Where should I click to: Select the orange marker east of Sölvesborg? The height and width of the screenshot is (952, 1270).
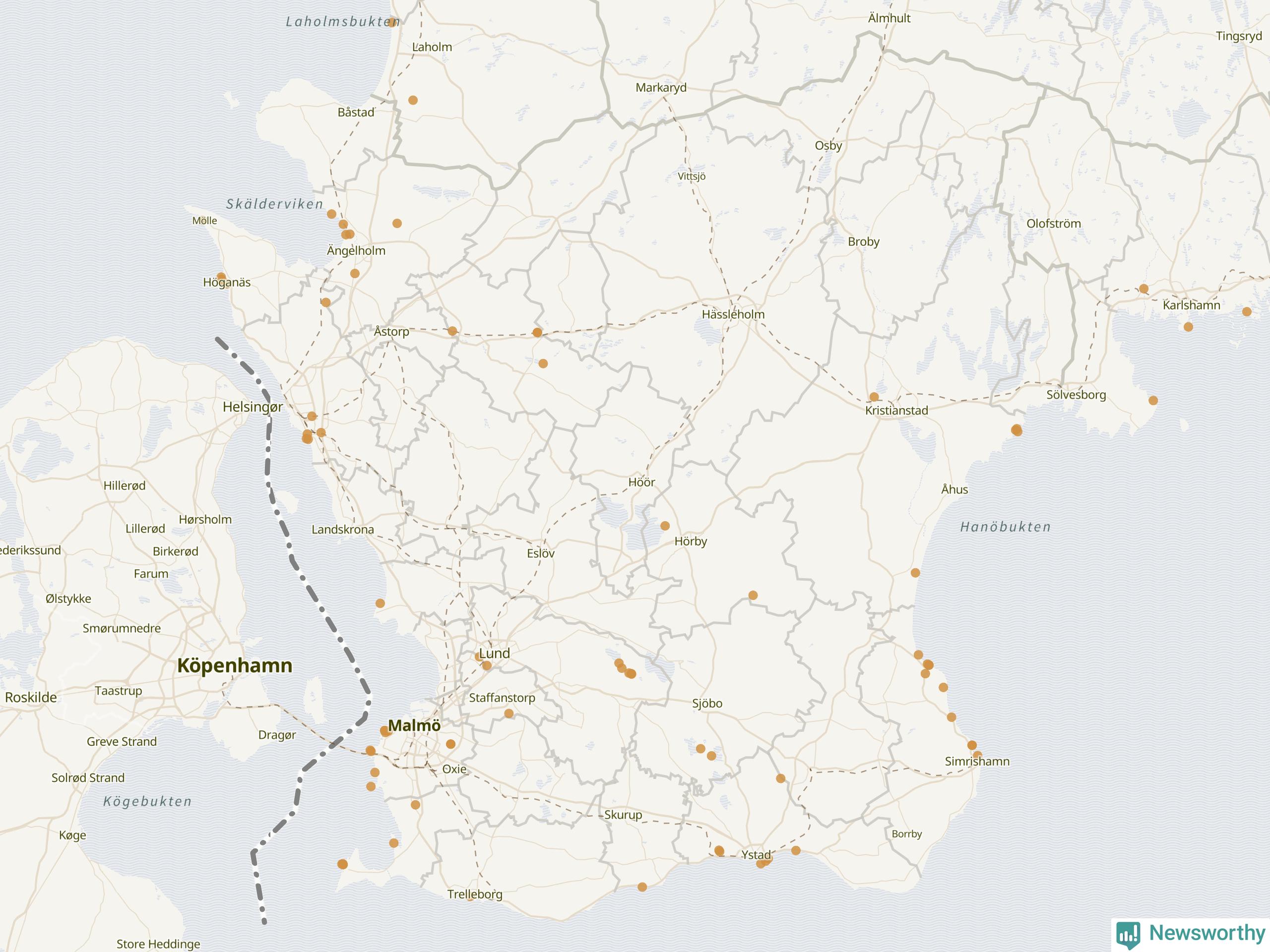(1153, 401)
